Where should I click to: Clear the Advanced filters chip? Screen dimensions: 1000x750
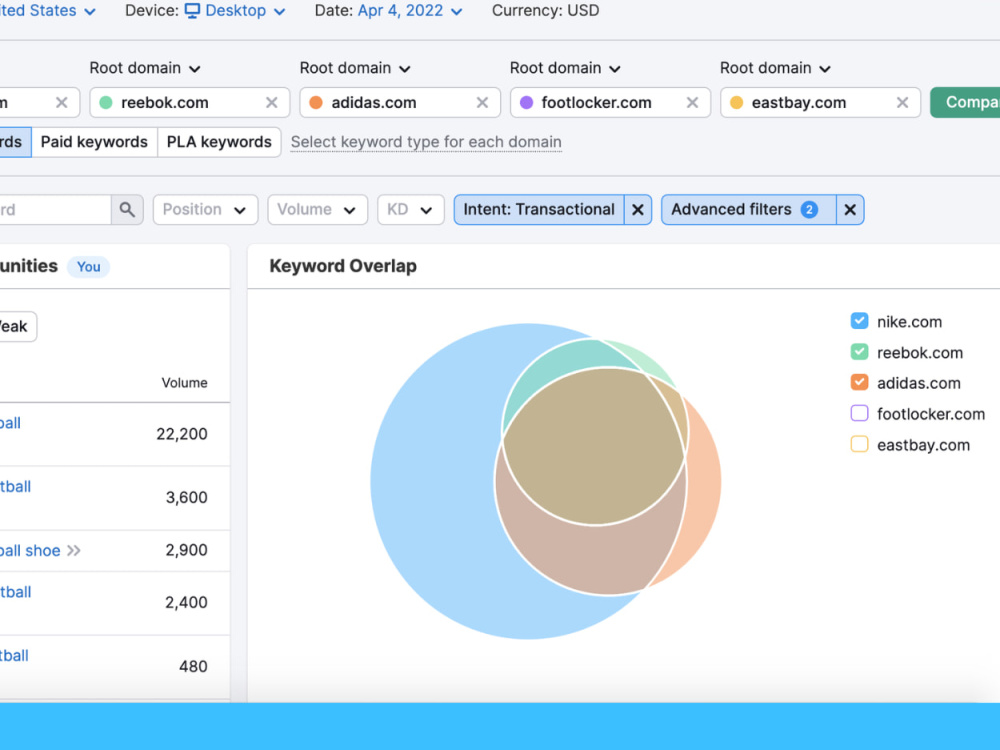[850, 210]
